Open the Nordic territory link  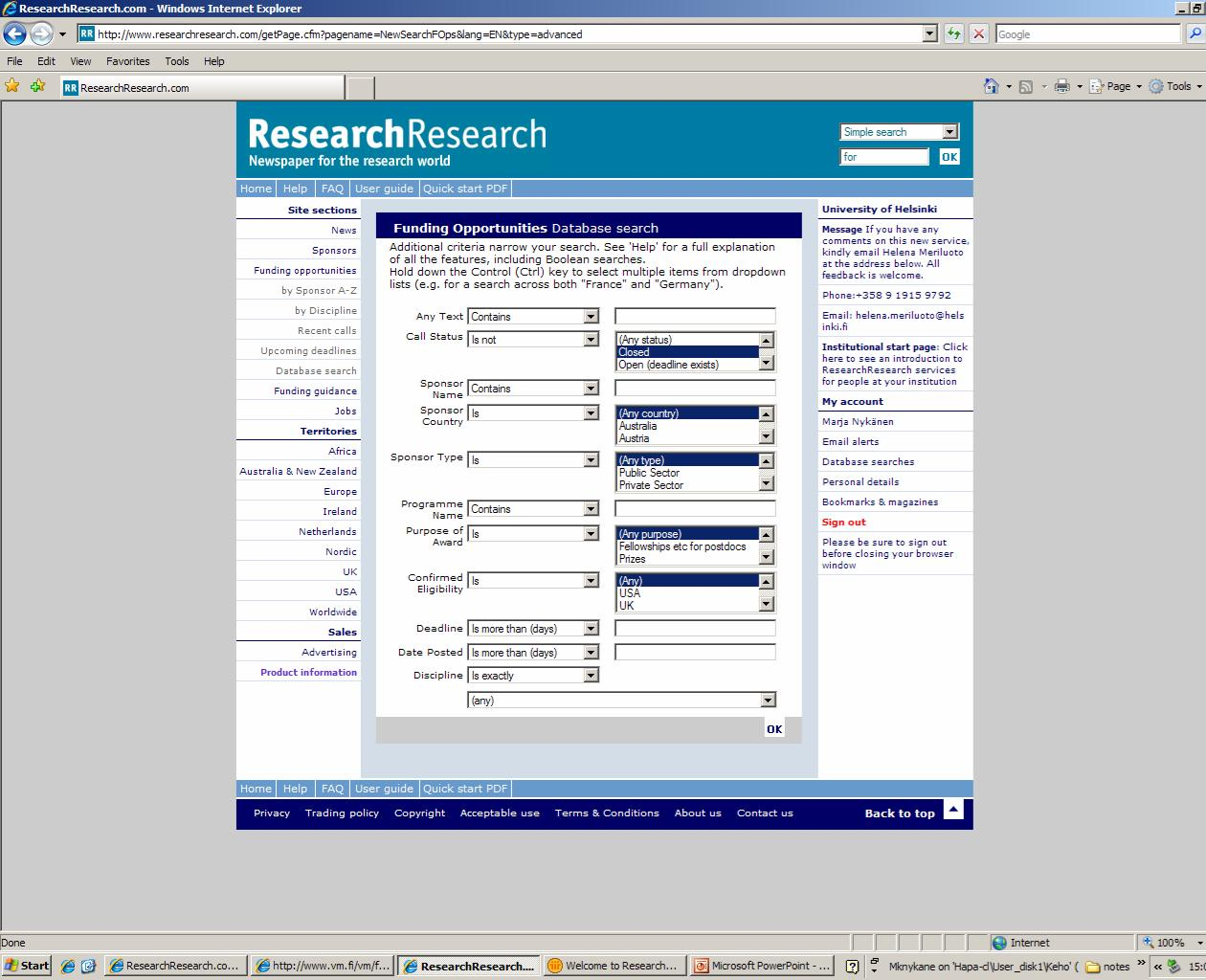[x=341, y=552]
